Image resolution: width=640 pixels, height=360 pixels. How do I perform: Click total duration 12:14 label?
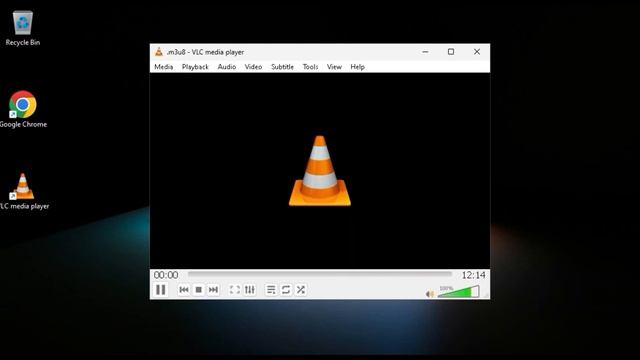[x=473, y=275]
